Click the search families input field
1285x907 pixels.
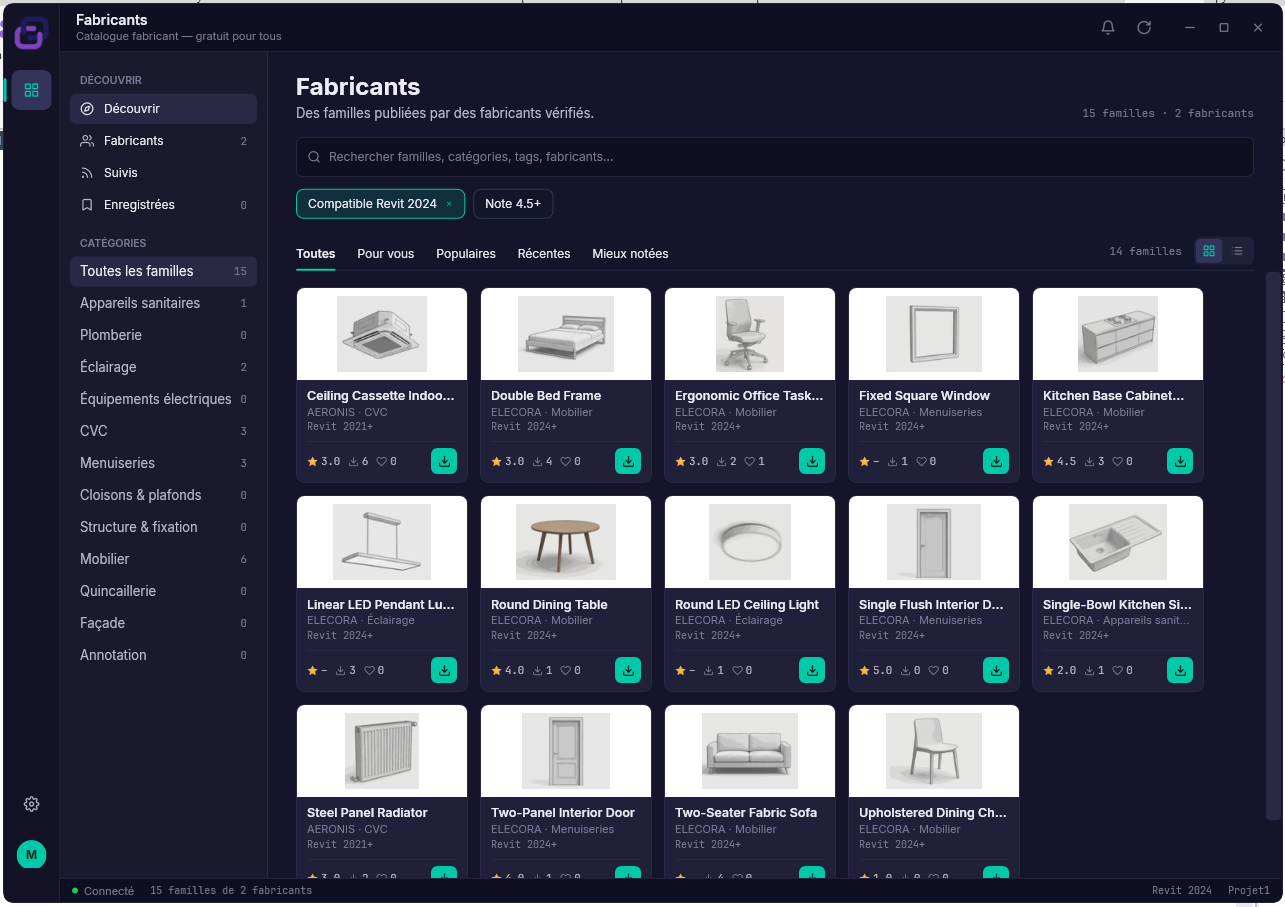pyautogui.click(x=774, y=157)
